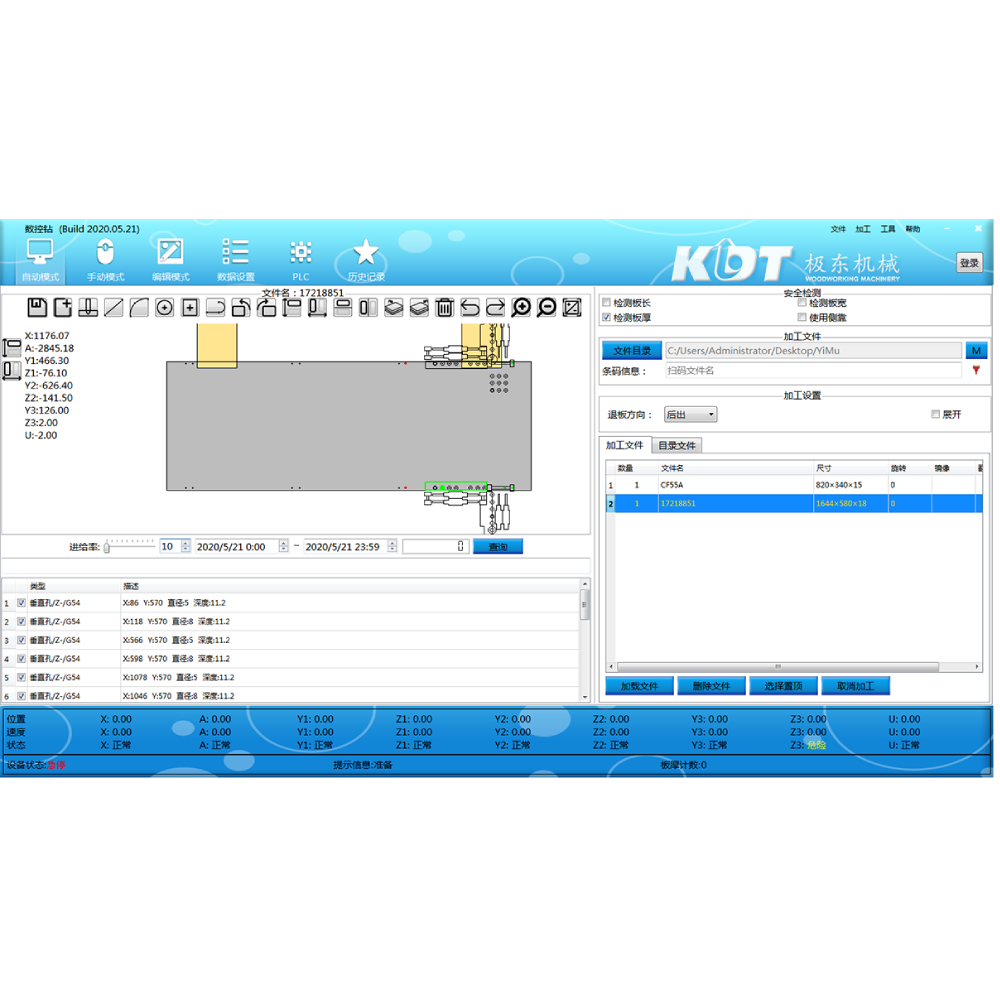The height and width of the screenshot is (1000, 1000).
Task: Click the zoom out magnifier icon
Action: [x=546, y=307]
